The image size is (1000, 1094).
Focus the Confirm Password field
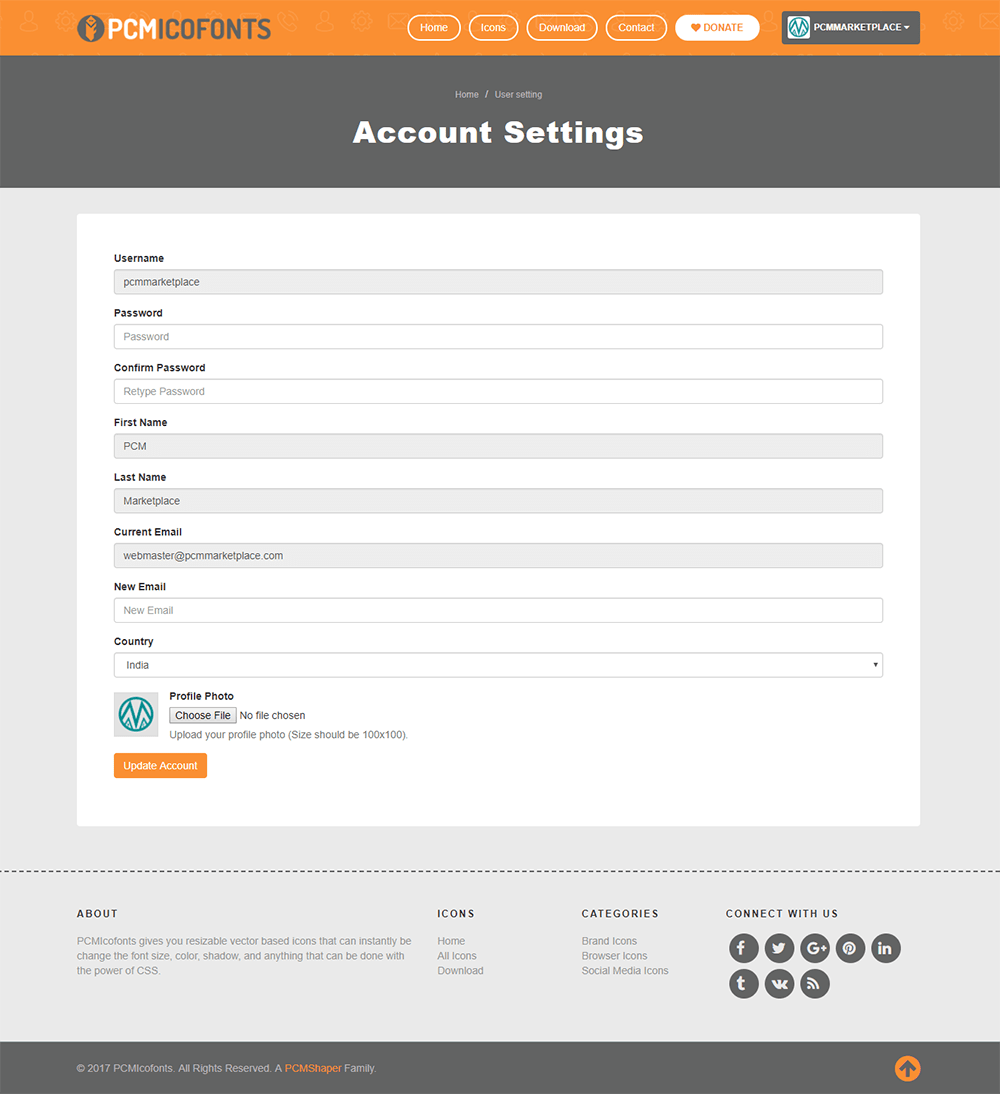pos(498,391)
